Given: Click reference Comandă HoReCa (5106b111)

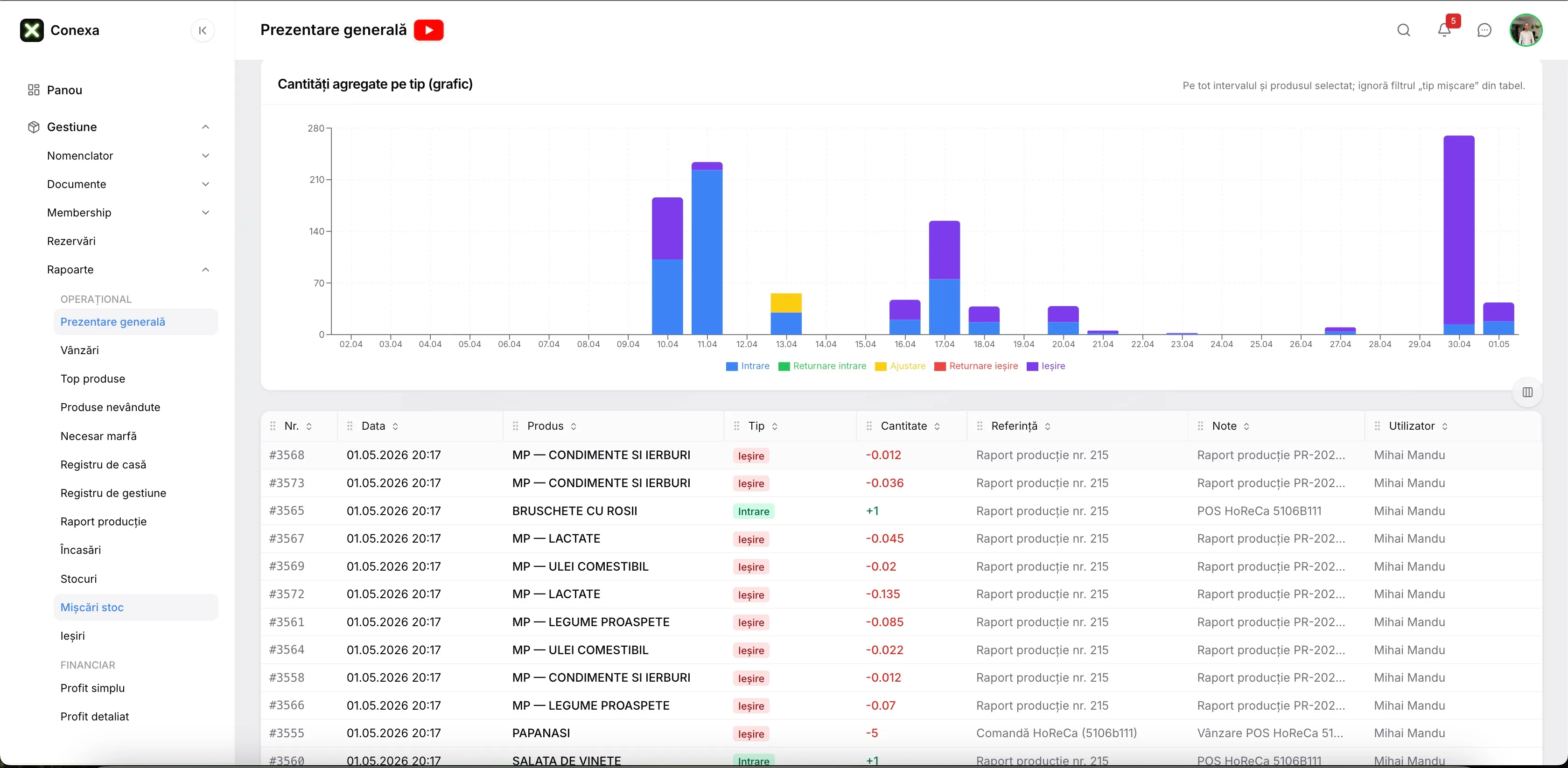Looking at the screenshot, I should (1056, 733).
